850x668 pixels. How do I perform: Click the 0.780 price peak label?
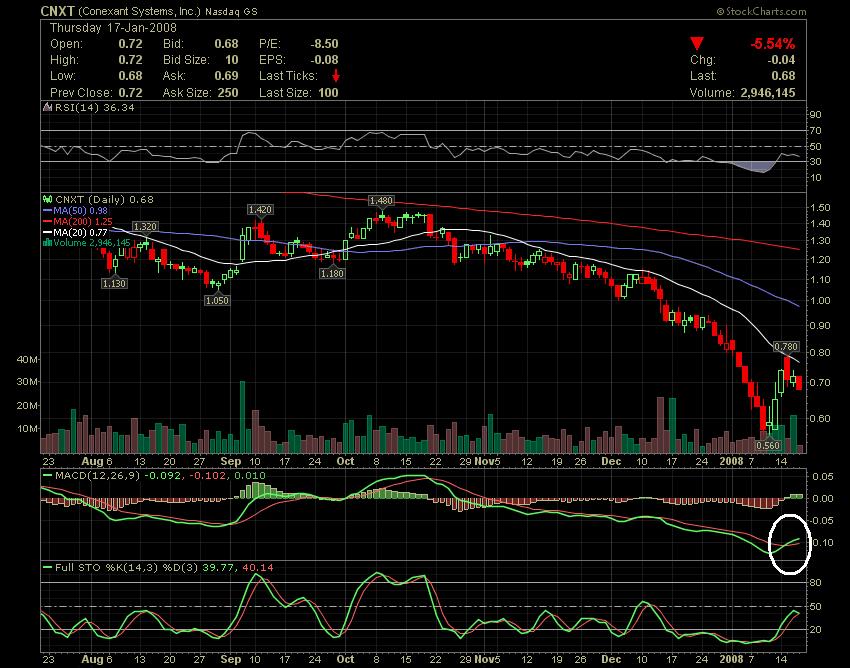(785, 346)
